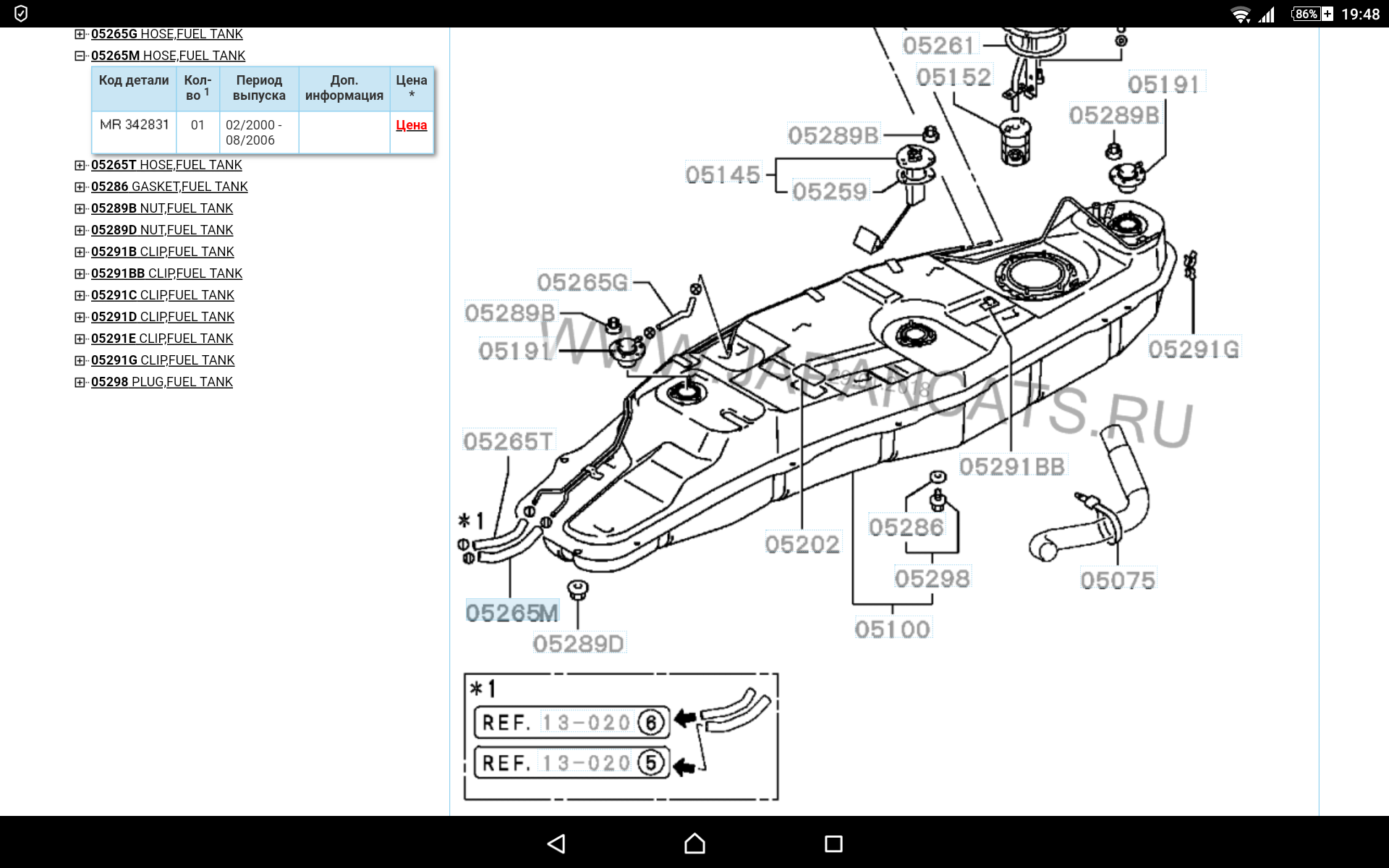Screen dimensions: 1389x868
Task: Expand the 05265T HOSE,FUEL TANK node
Action: coord(80,165)
